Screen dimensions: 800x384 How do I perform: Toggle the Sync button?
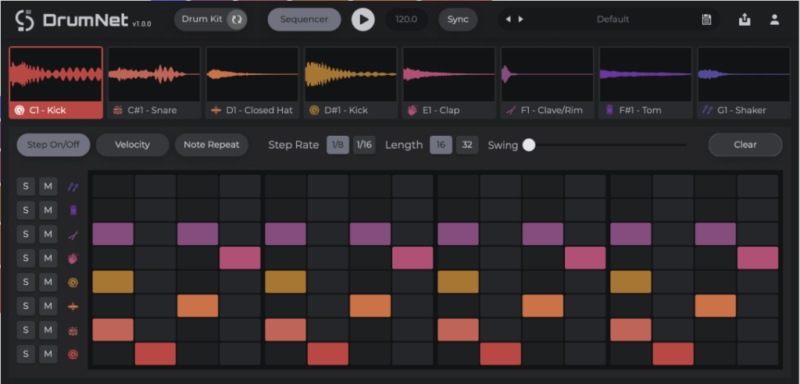[x=458, y=20]
